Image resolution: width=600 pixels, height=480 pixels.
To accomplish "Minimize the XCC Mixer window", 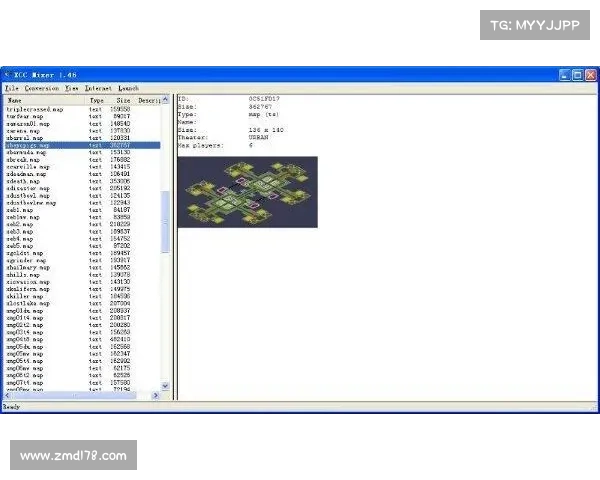I will click(565, 75).
